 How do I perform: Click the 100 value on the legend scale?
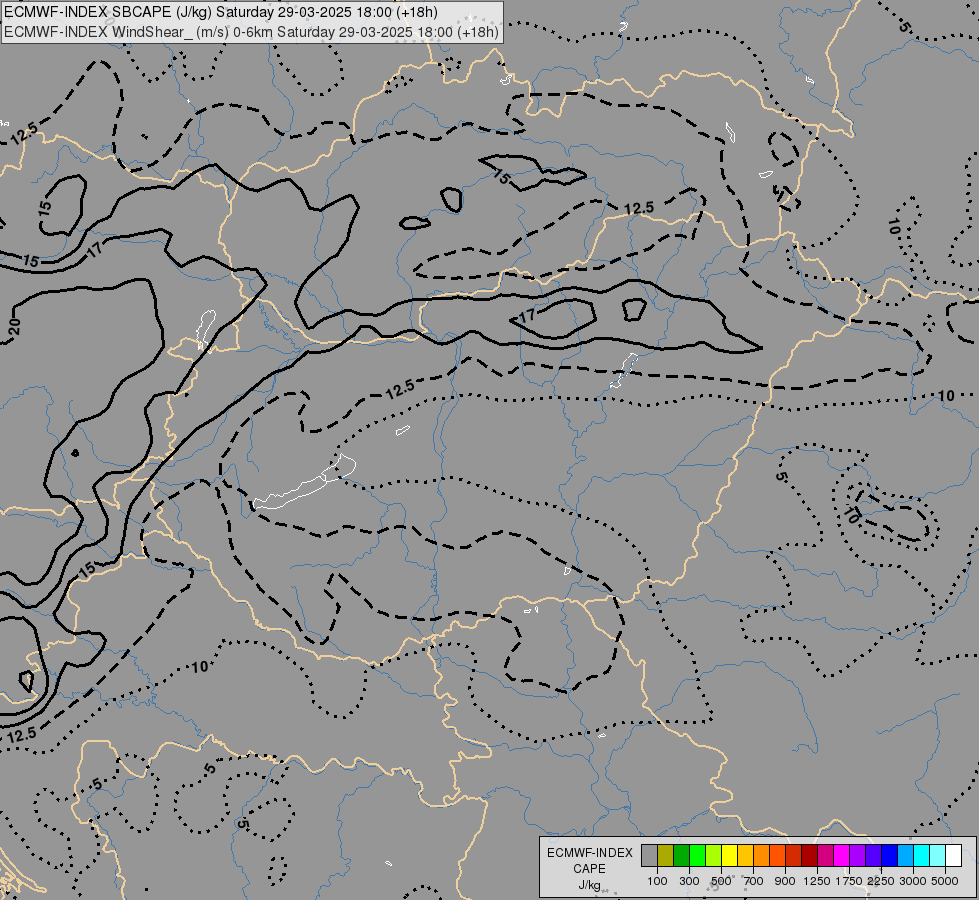coord(657,881)
